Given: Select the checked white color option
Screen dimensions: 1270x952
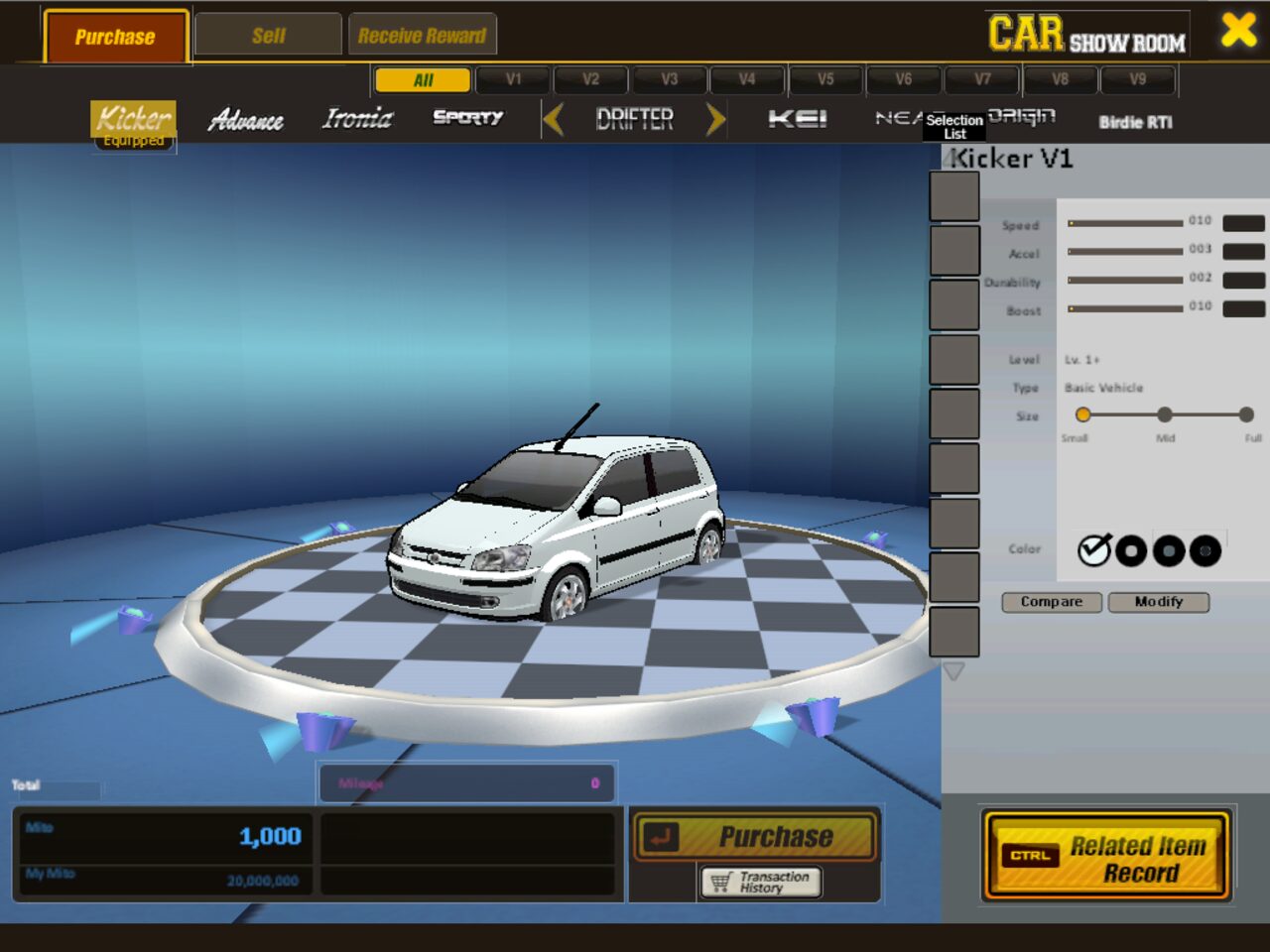Looking at the screenshot, I should click(1094, 549).
